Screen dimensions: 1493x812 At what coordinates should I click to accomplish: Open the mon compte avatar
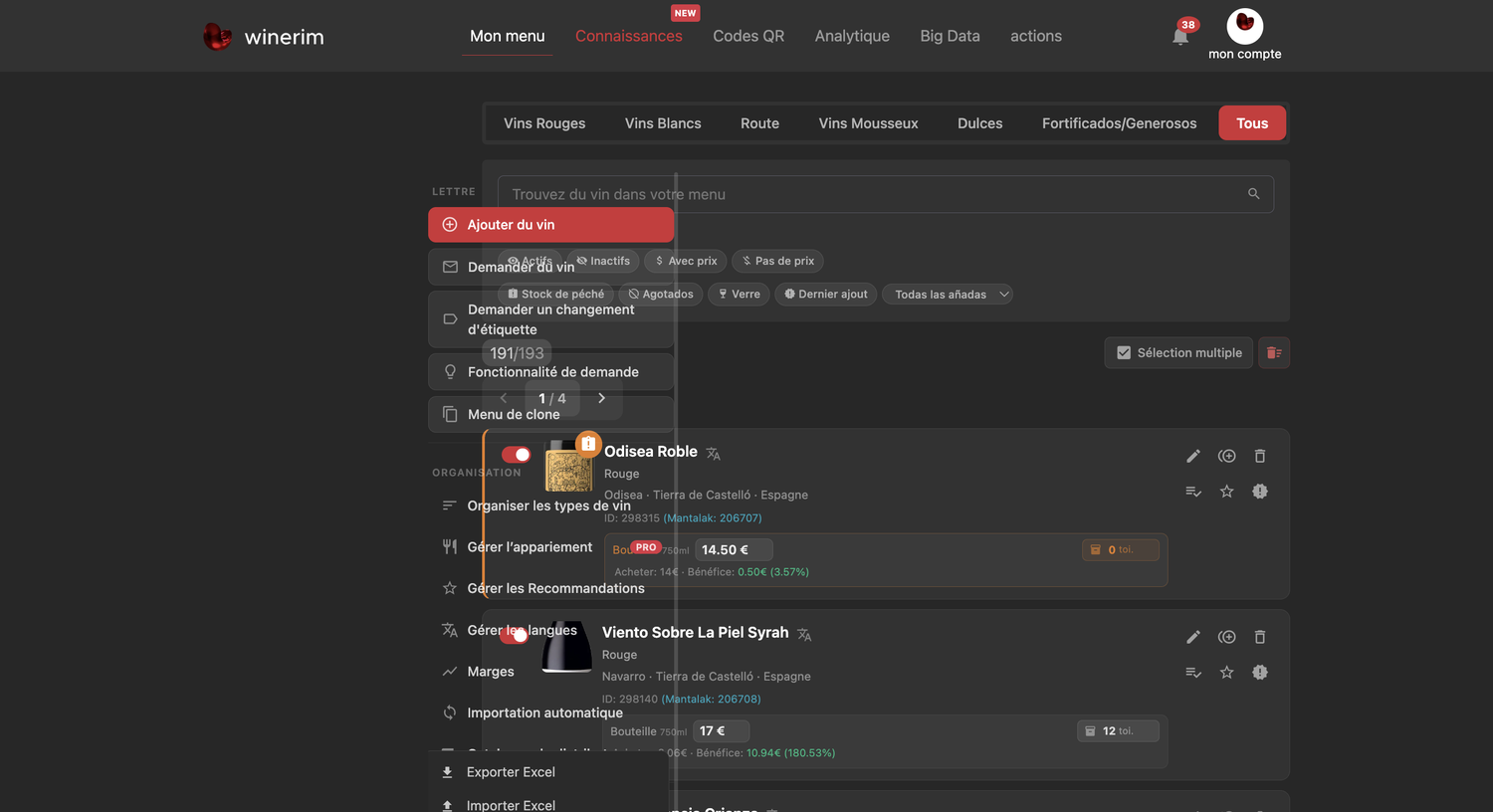point(1244,26)
